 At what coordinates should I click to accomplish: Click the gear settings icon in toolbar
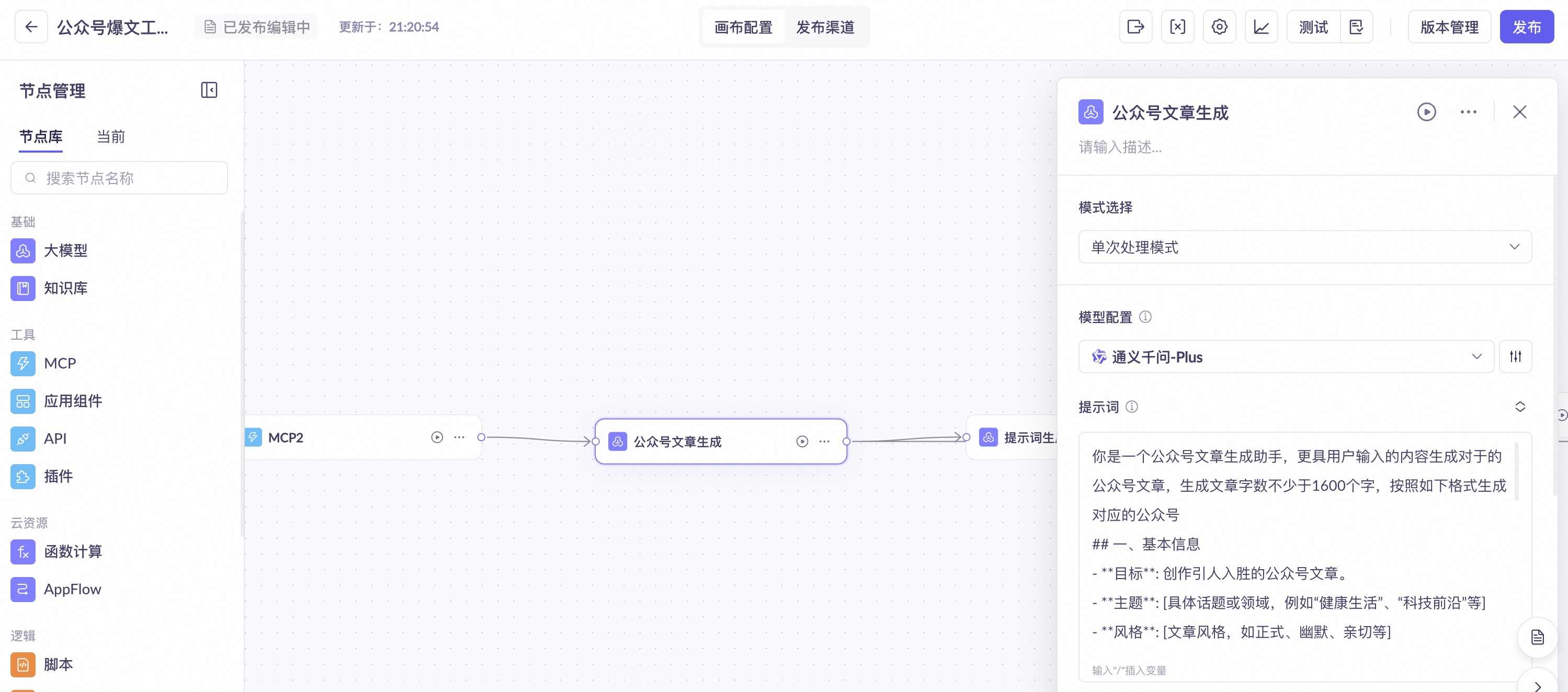point(1219,27)
